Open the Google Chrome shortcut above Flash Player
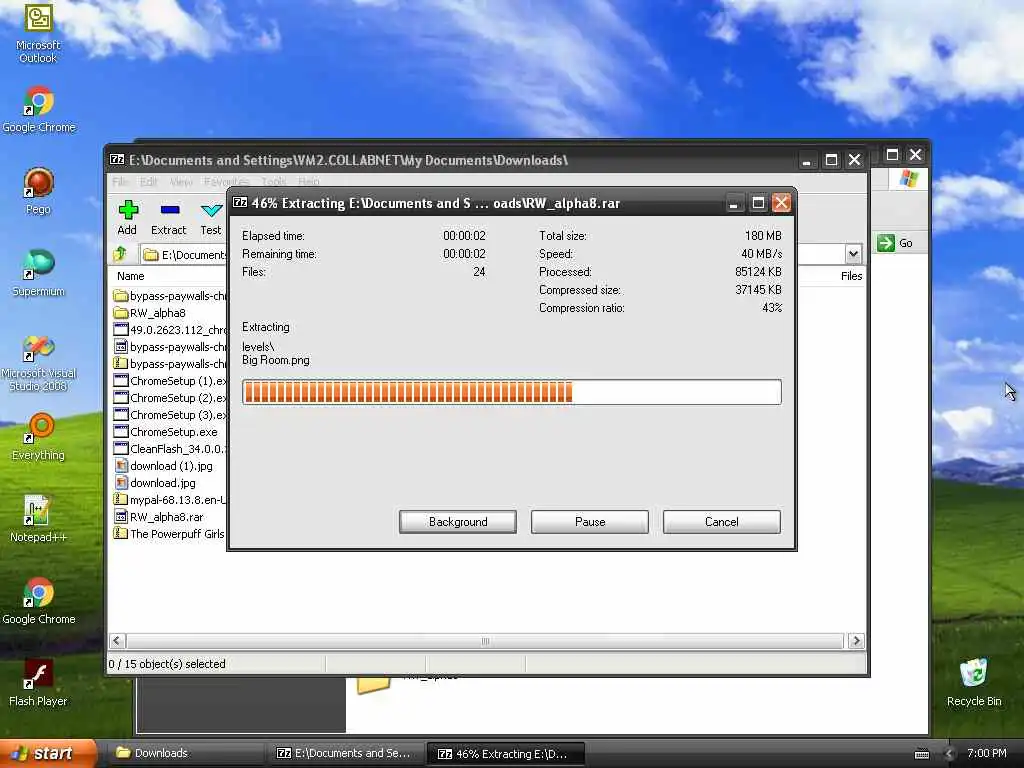Screen dimensions: 1024x768 pos(39,601)
